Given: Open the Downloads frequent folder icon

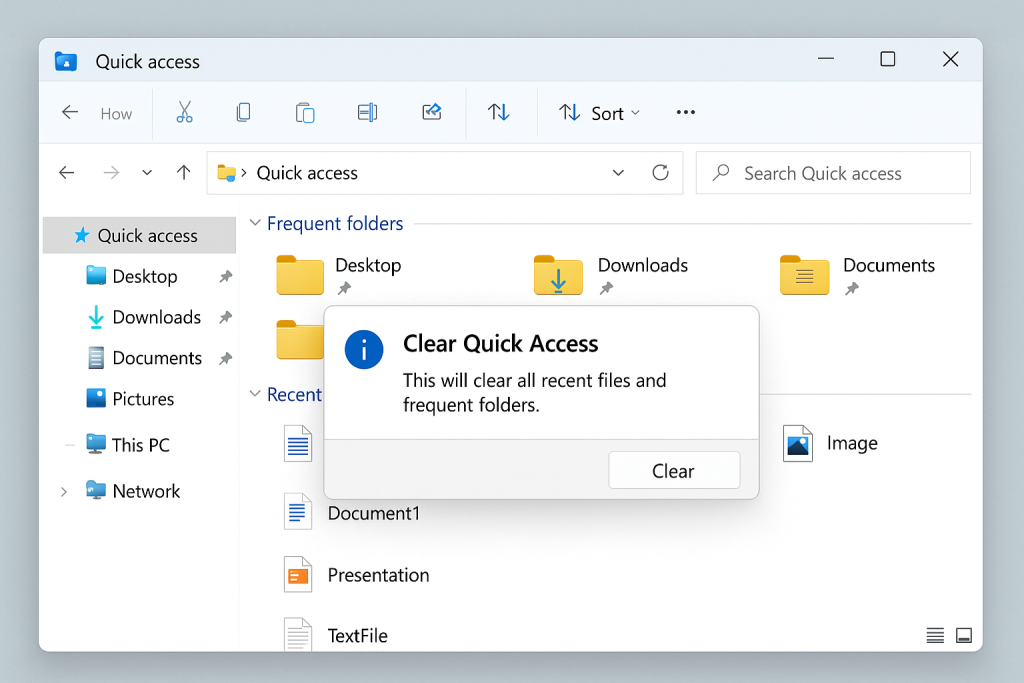Looking at the screenshot, I should tap(558, 275).
